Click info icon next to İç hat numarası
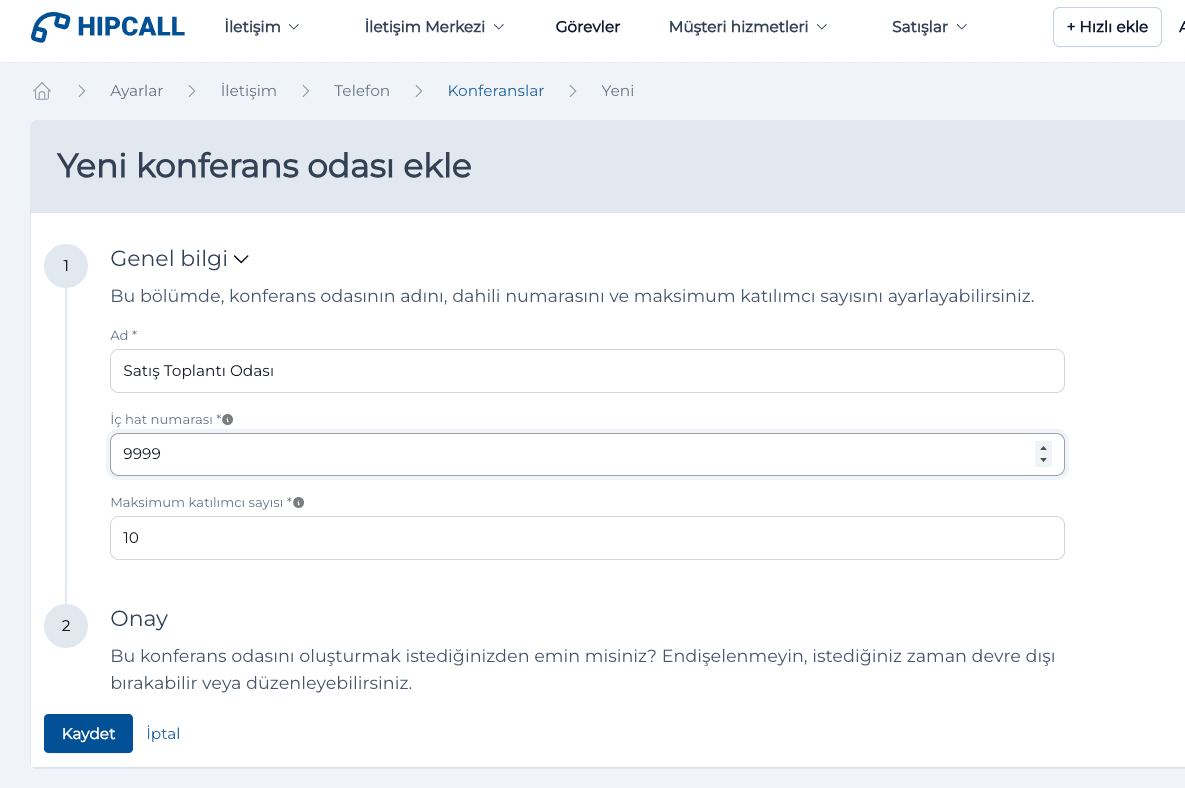Viewport: 1185px width, 788px height. tap(228, 419)
